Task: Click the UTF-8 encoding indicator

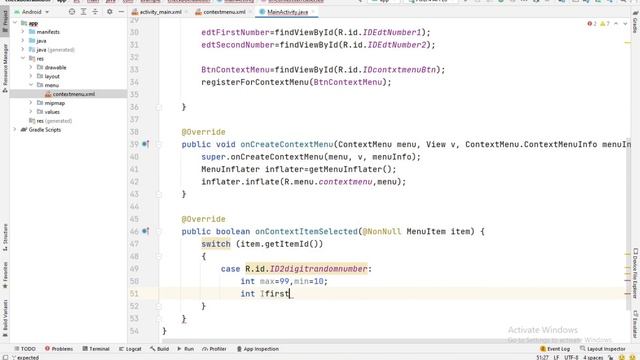Action: pos(571,358)
